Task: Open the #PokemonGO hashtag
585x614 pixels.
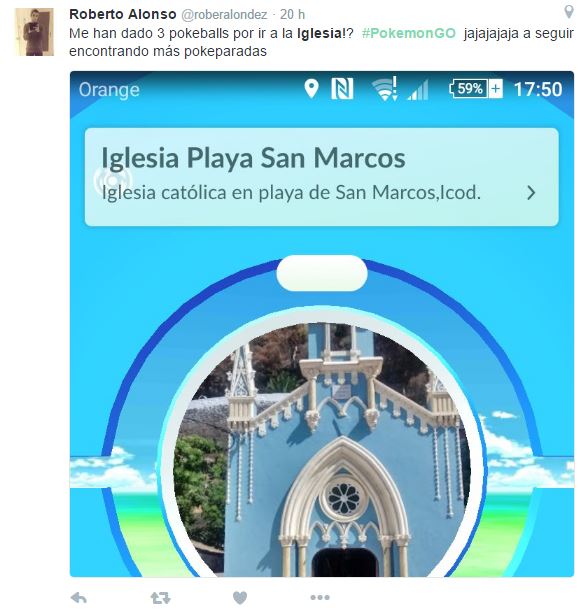Action: pyautogui.click(x=409, y=33)
